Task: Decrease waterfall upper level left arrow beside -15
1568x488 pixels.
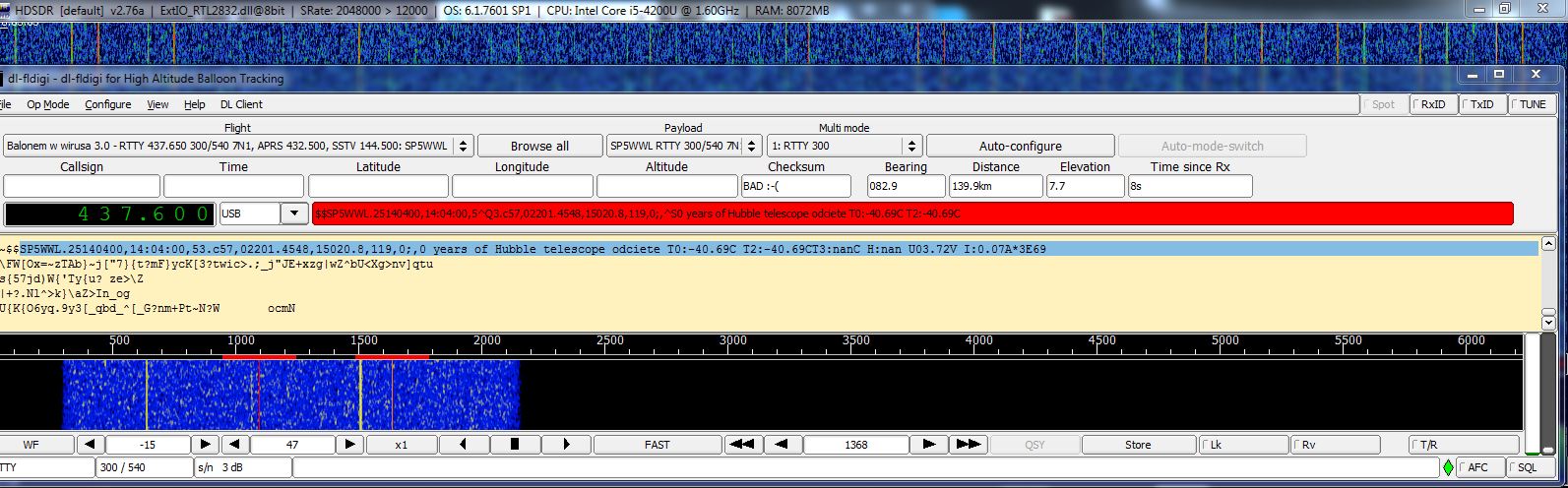Action: click(89, 445)
